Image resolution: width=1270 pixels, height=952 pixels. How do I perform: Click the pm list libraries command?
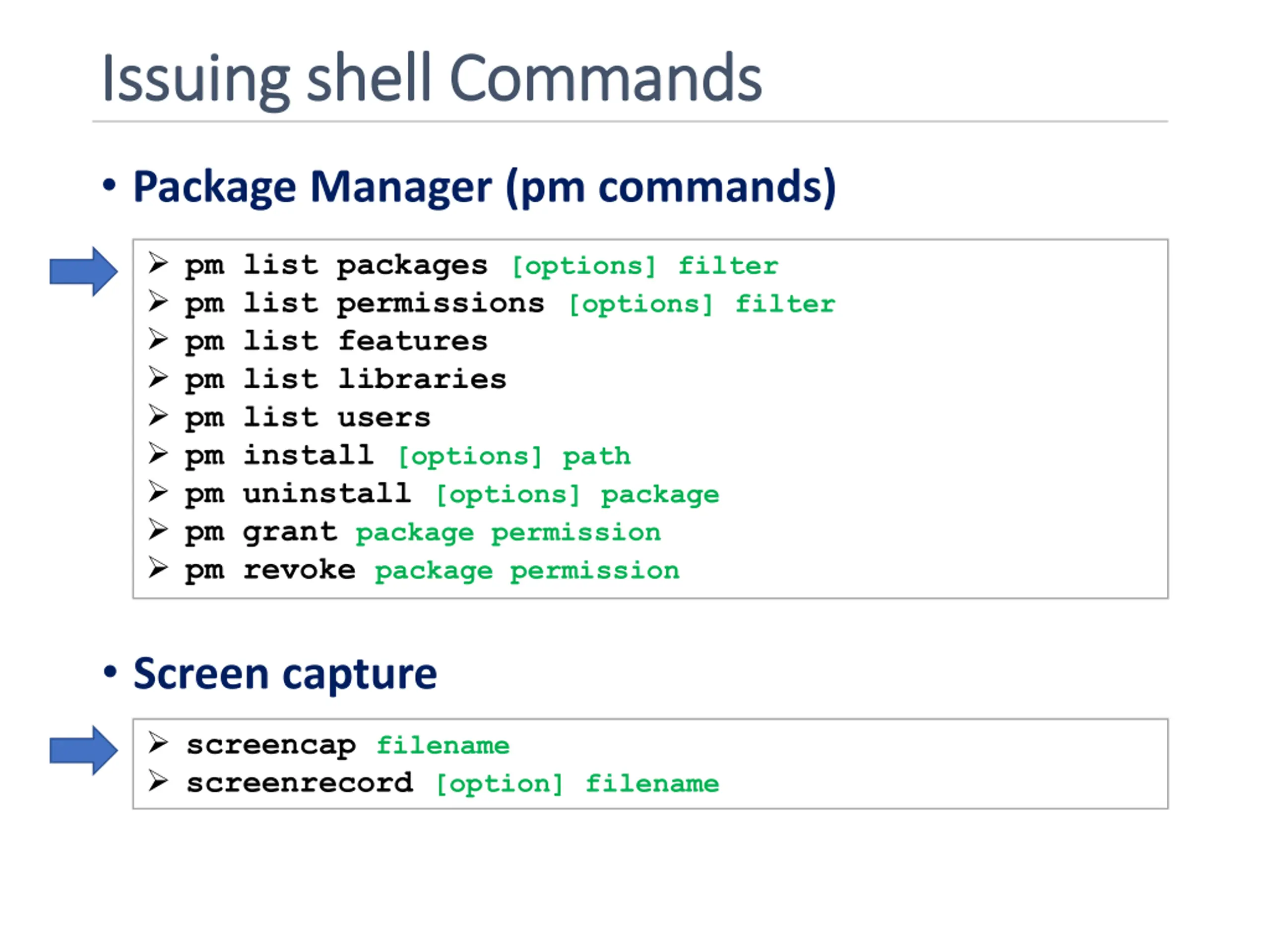coord(346,379)
